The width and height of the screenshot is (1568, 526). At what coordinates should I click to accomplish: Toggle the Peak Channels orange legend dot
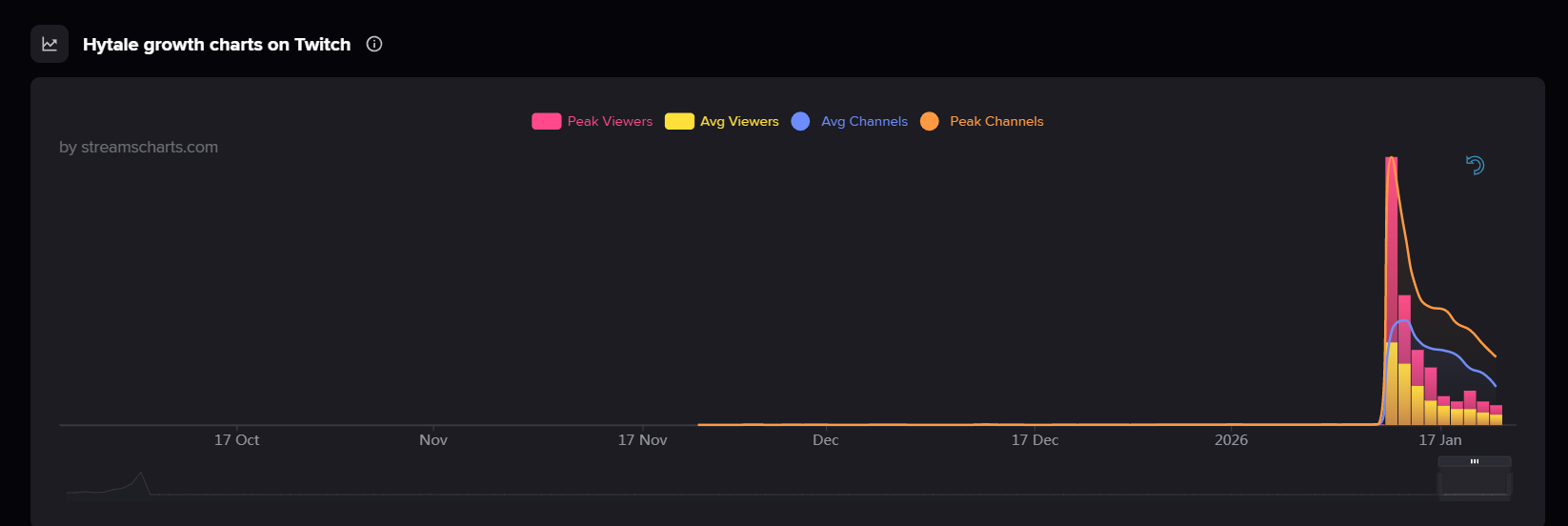click(930, 121)
